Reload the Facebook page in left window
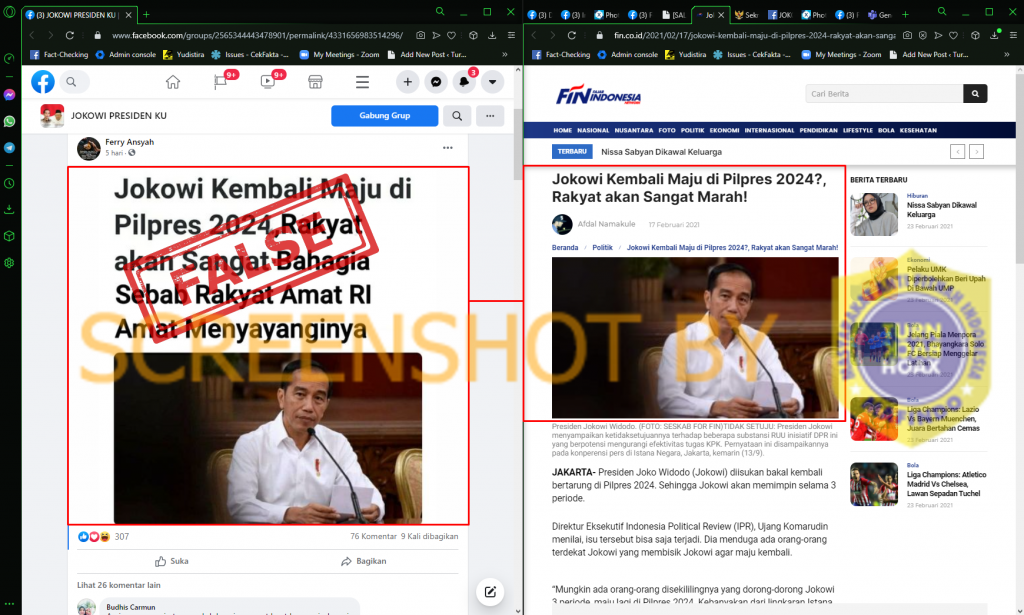The image size is (1024, 615). coord(70,35)
